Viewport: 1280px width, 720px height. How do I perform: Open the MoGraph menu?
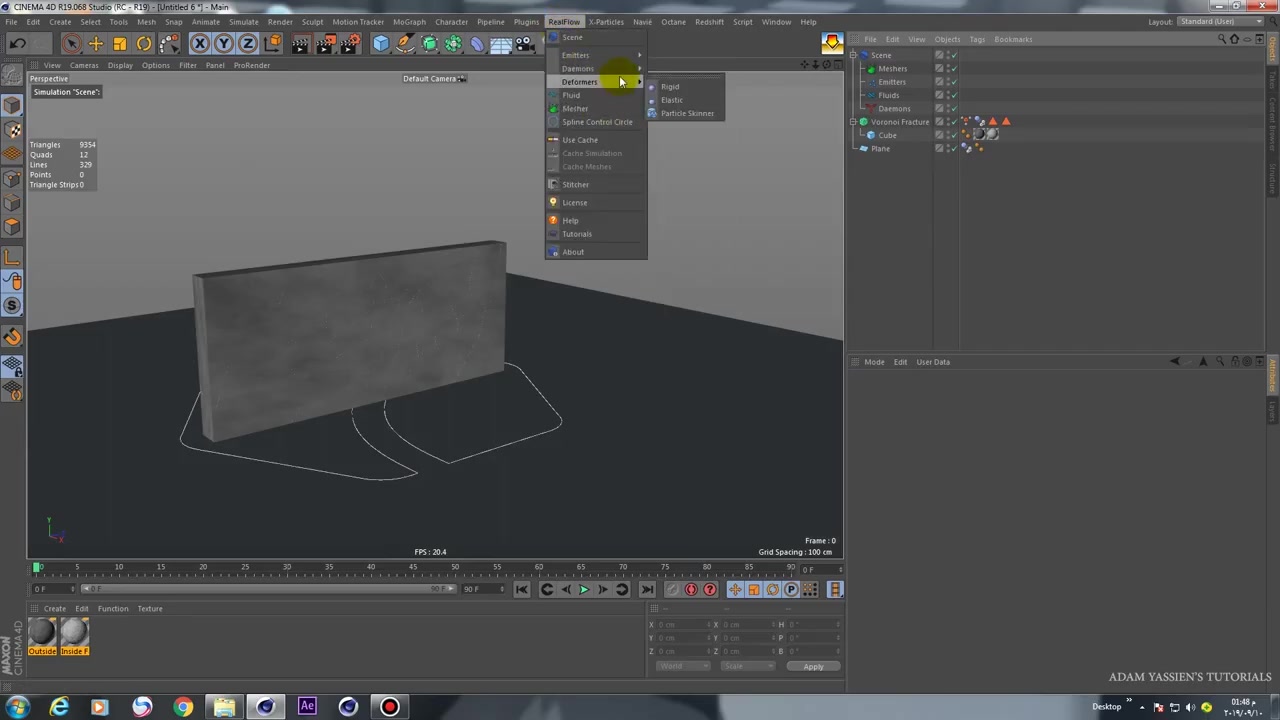coord(409,21)
